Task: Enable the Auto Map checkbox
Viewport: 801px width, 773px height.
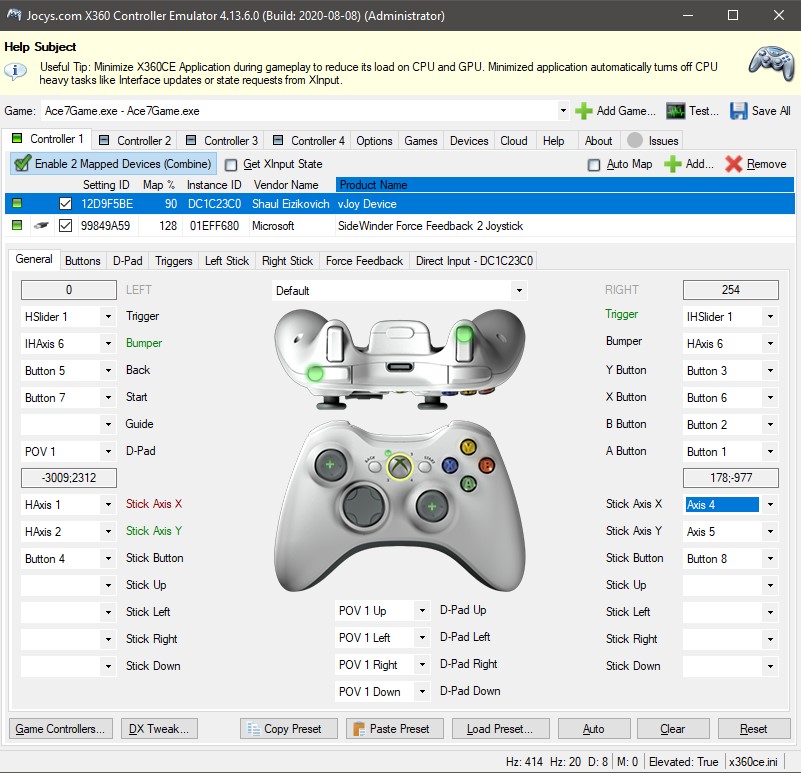Action: tap(594, 165)
